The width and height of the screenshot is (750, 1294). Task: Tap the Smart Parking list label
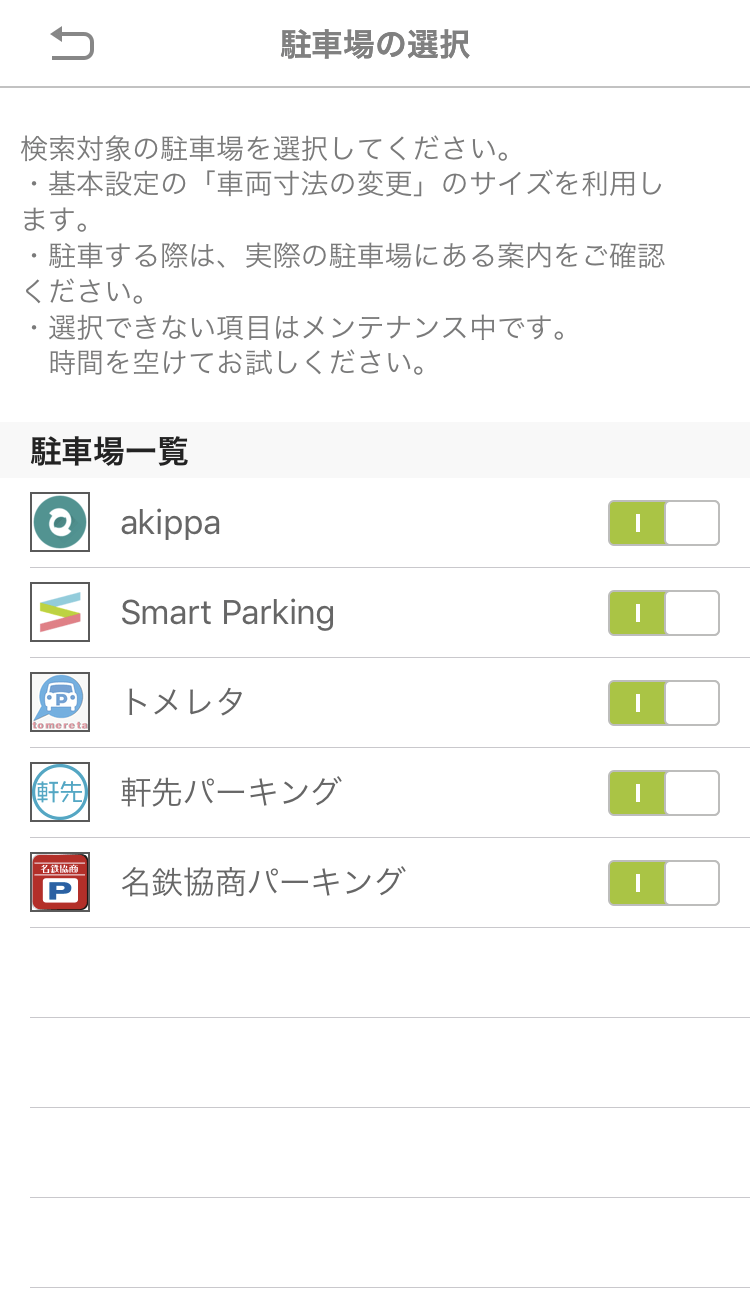pos(227,613)
